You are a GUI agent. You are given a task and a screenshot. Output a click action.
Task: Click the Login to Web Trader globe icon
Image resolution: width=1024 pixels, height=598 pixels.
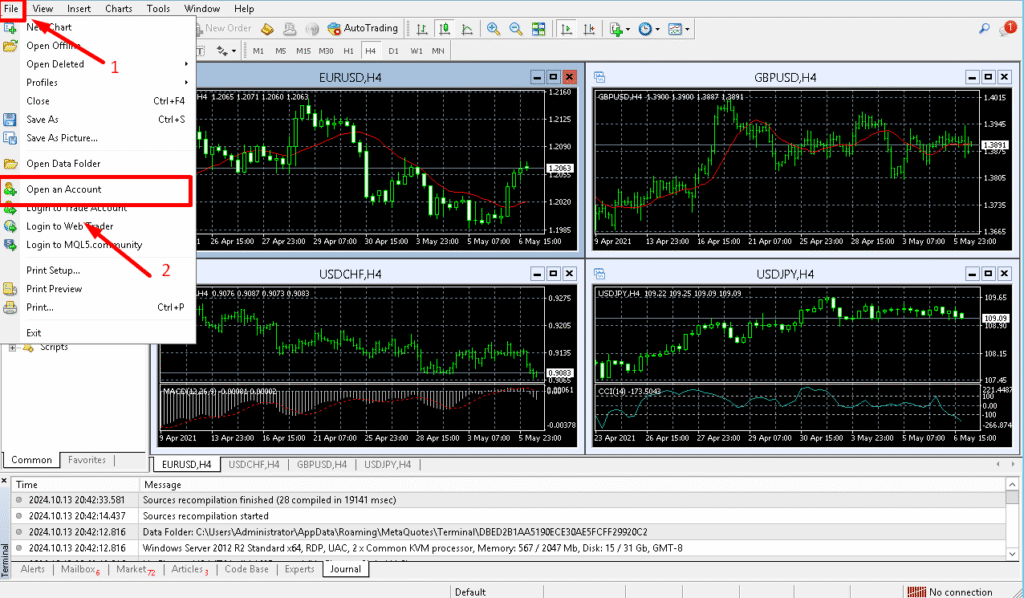pyautogui.click(x=10, y=226)
